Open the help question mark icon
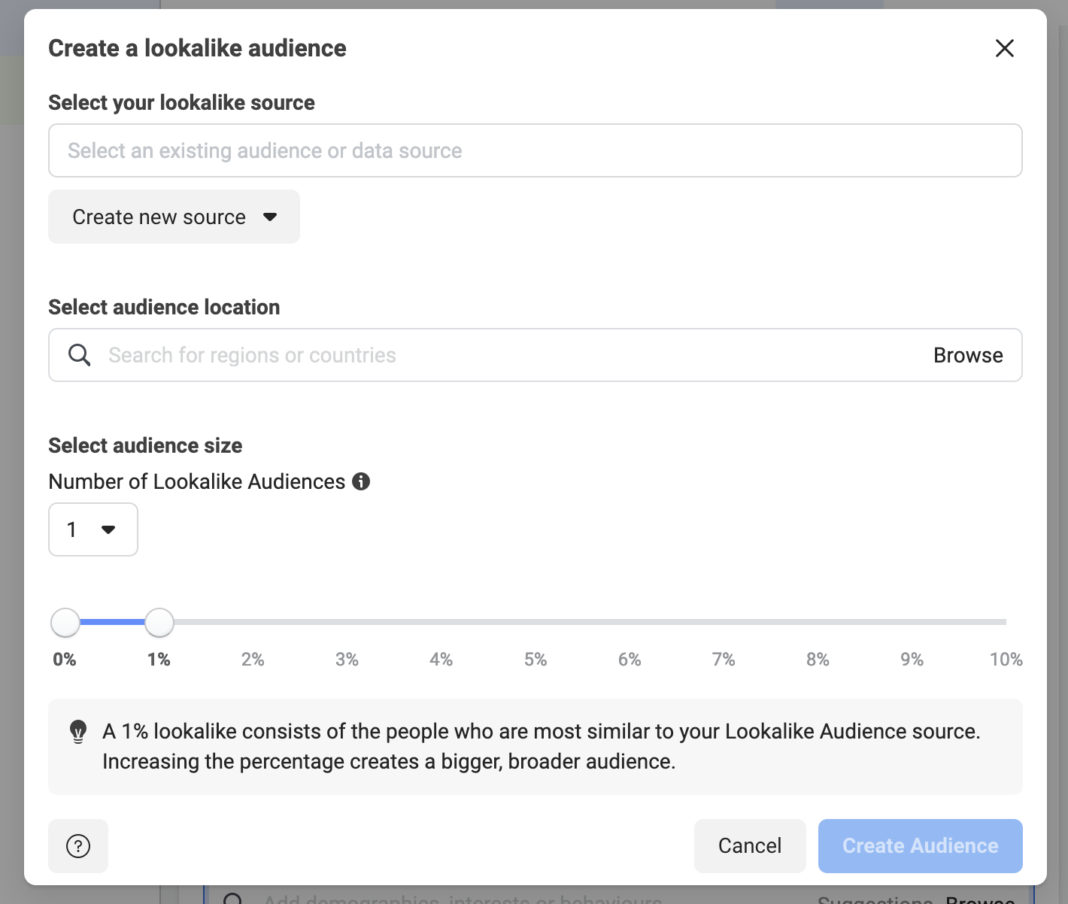Image resolution: width=1068 pixels, height=904 pixels. pos(78,846)
